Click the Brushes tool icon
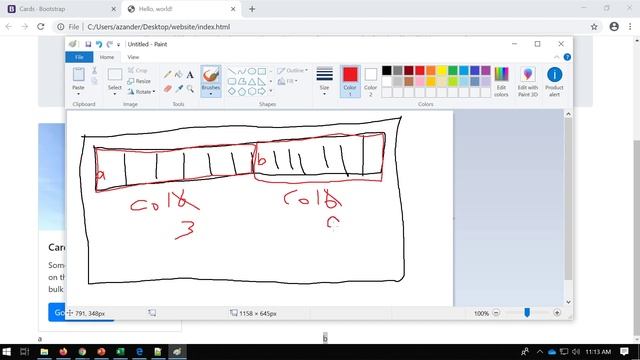 tap(211, 75)
